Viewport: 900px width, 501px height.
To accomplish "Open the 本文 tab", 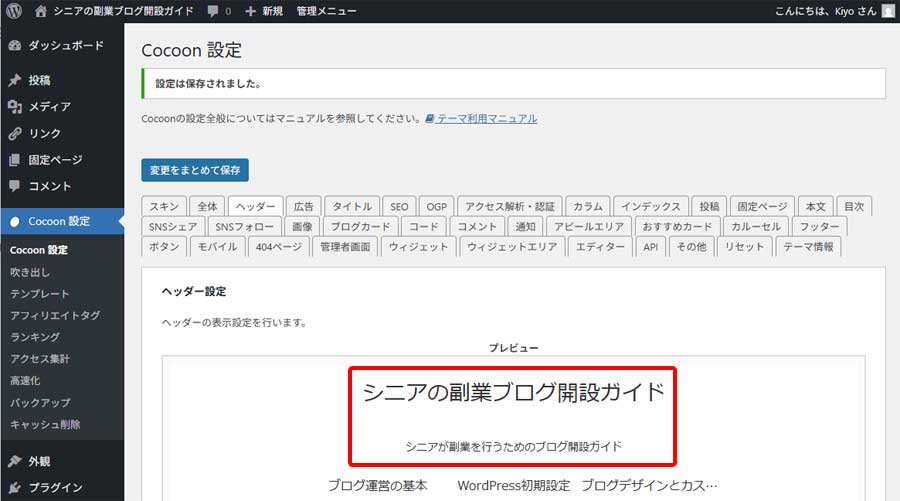I will [815, 207].
